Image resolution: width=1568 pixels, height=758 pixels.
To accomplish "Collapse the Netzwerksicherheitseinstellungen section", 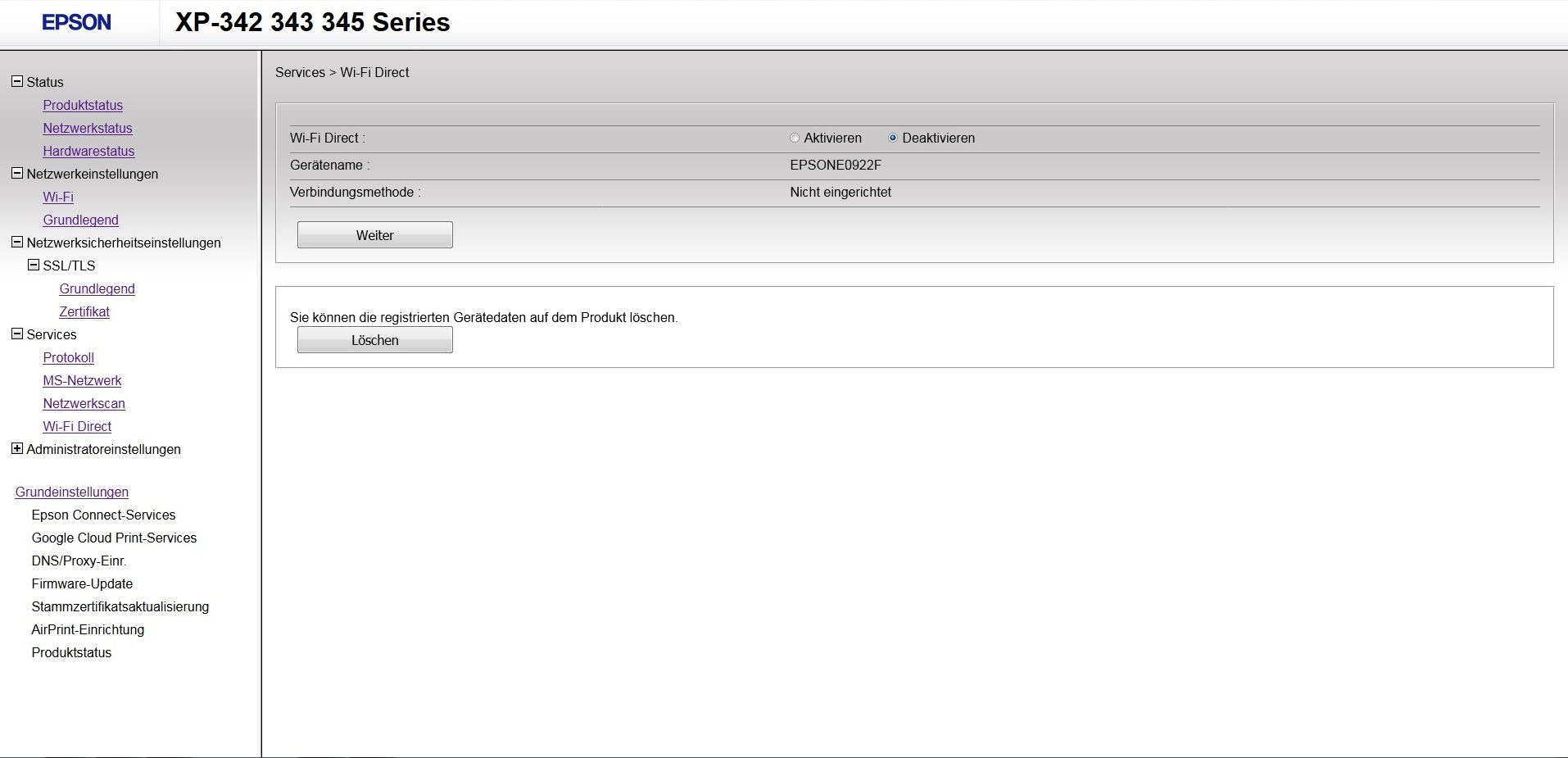I will click(17, 243).
